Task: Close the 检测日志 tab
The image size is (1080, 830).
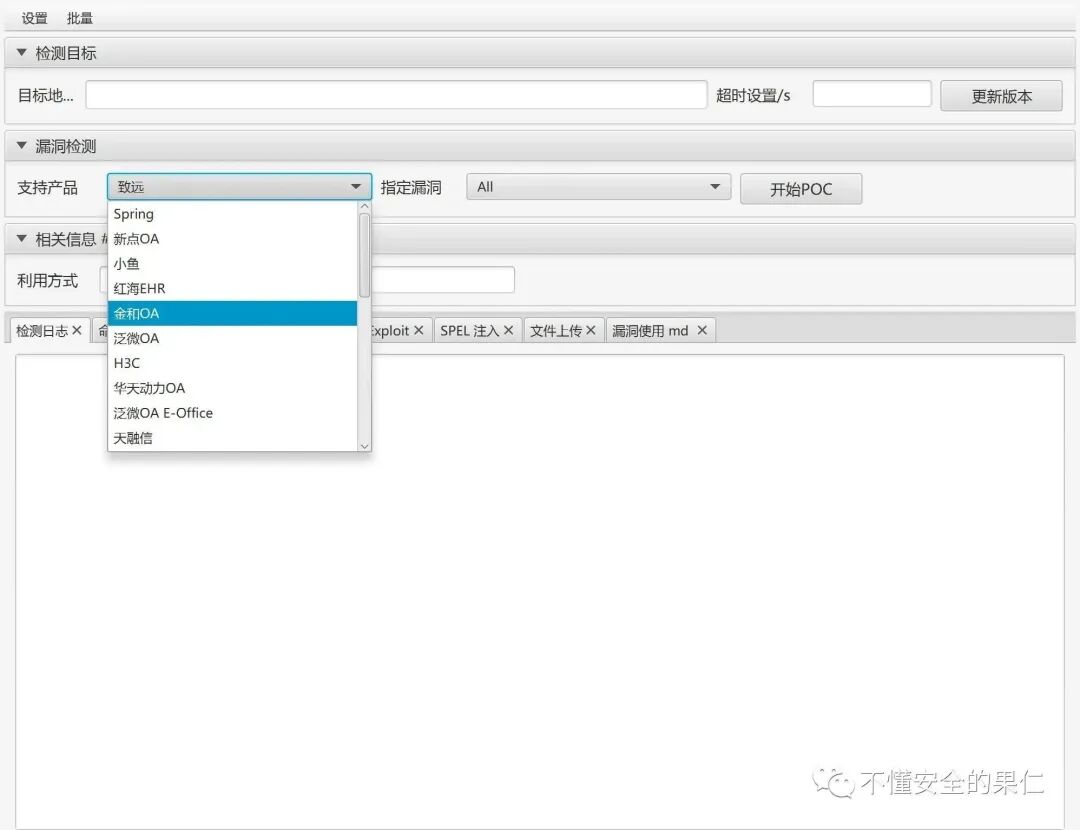Action: 77,330
